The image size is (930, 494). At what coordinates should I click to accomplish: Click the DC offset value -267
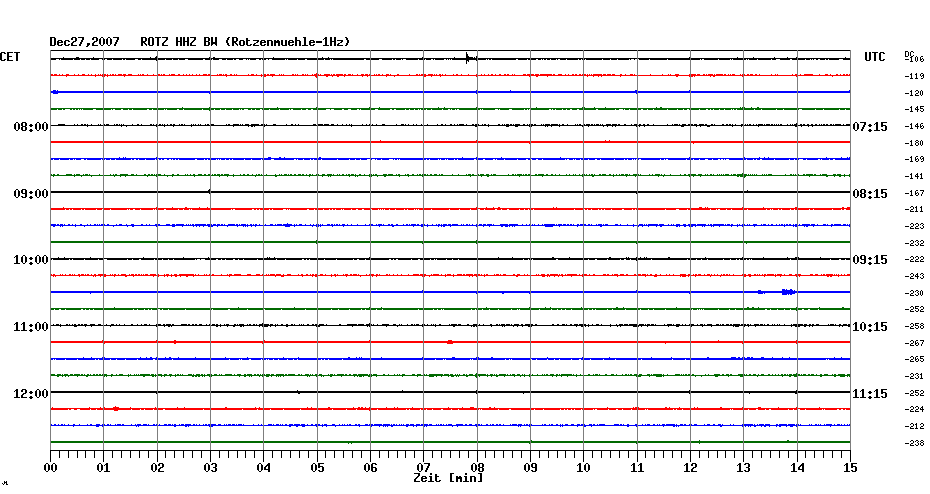(x=915, y=343)
